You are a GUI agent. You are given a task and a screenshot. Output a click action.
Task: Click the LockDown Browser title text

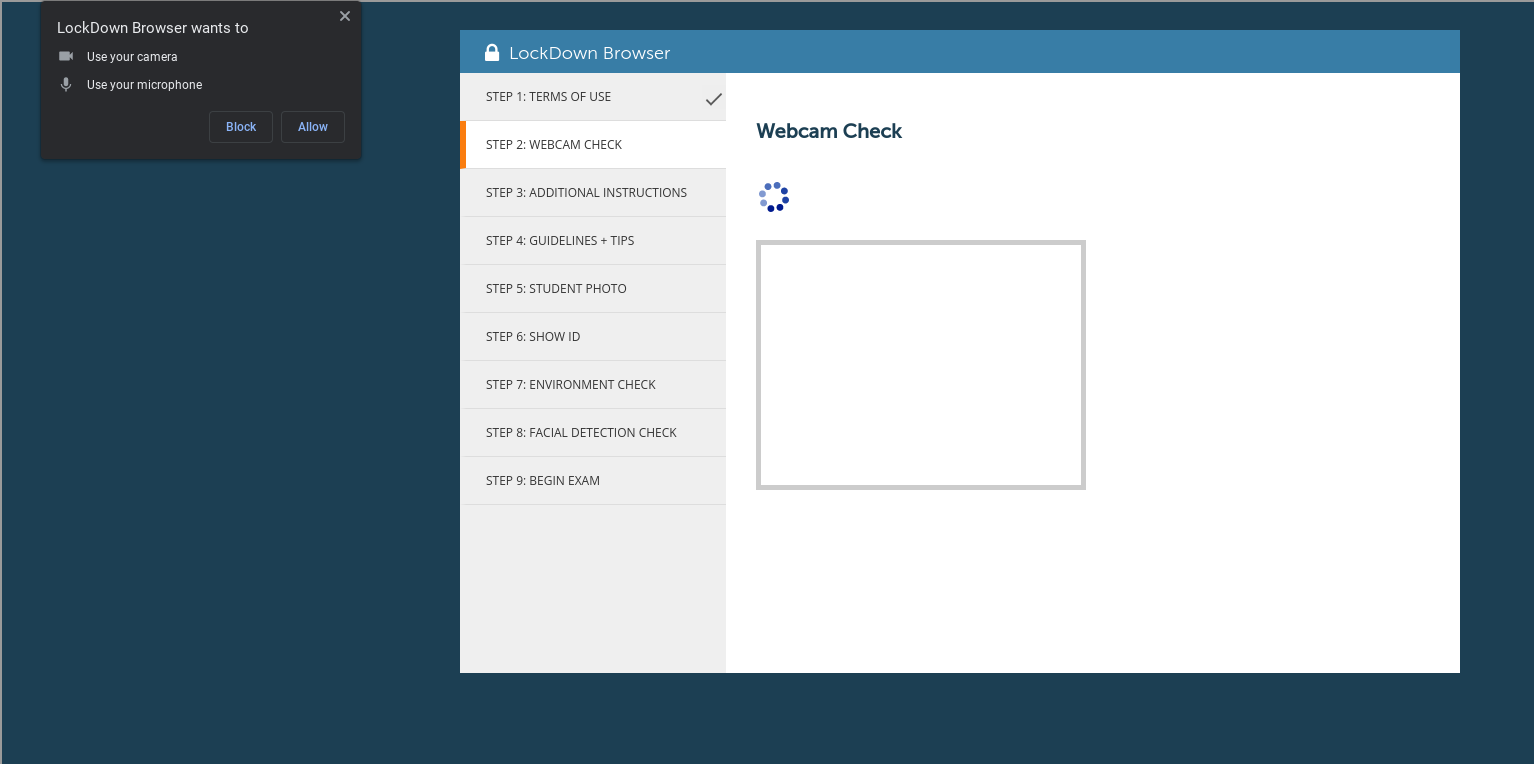coord(590,53)
